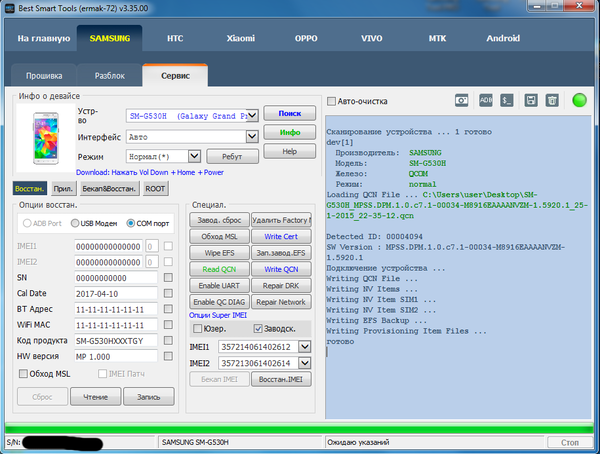Click the trash icon to clear log
Viewport: 600px width, 454px height.
pyautogui.click(x=552, y=100)
